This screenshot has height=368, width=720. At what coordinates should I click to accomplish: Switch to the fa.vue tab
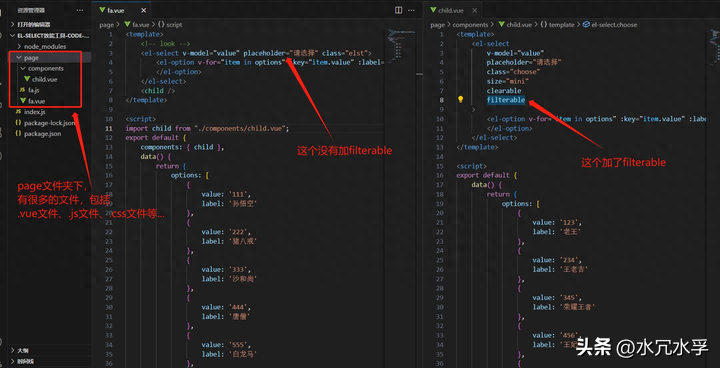(116, 10)
